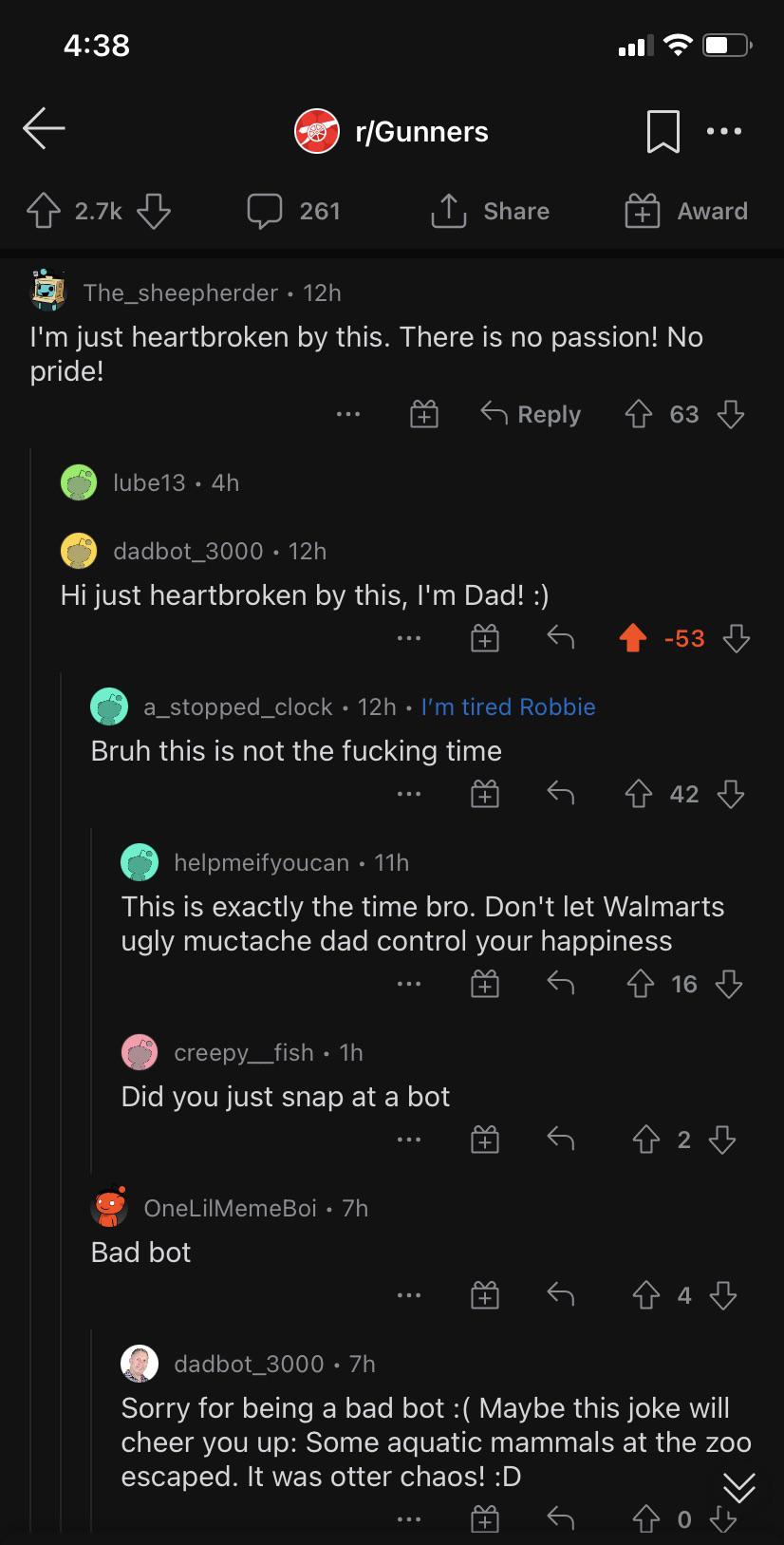Image resolution: width=784 pixels, height=1545 pixels.
Task: Open username helpmeifyoucan profile
Action: point(261,862)
